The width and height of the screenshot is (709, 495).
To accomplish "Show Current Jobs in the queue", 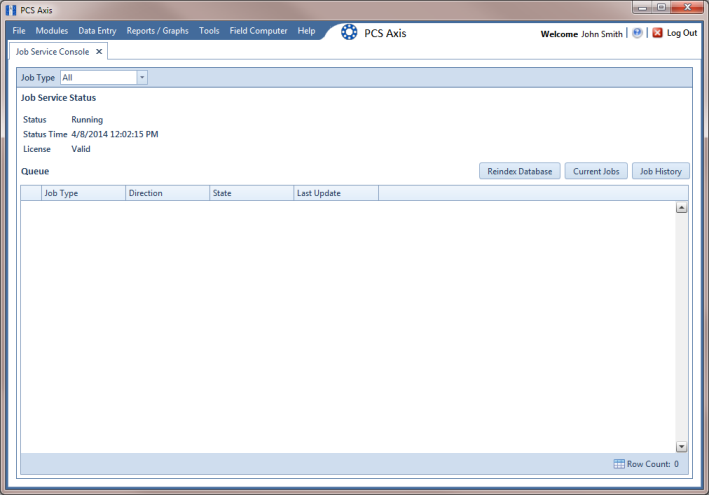I will [x=596, y=171].
